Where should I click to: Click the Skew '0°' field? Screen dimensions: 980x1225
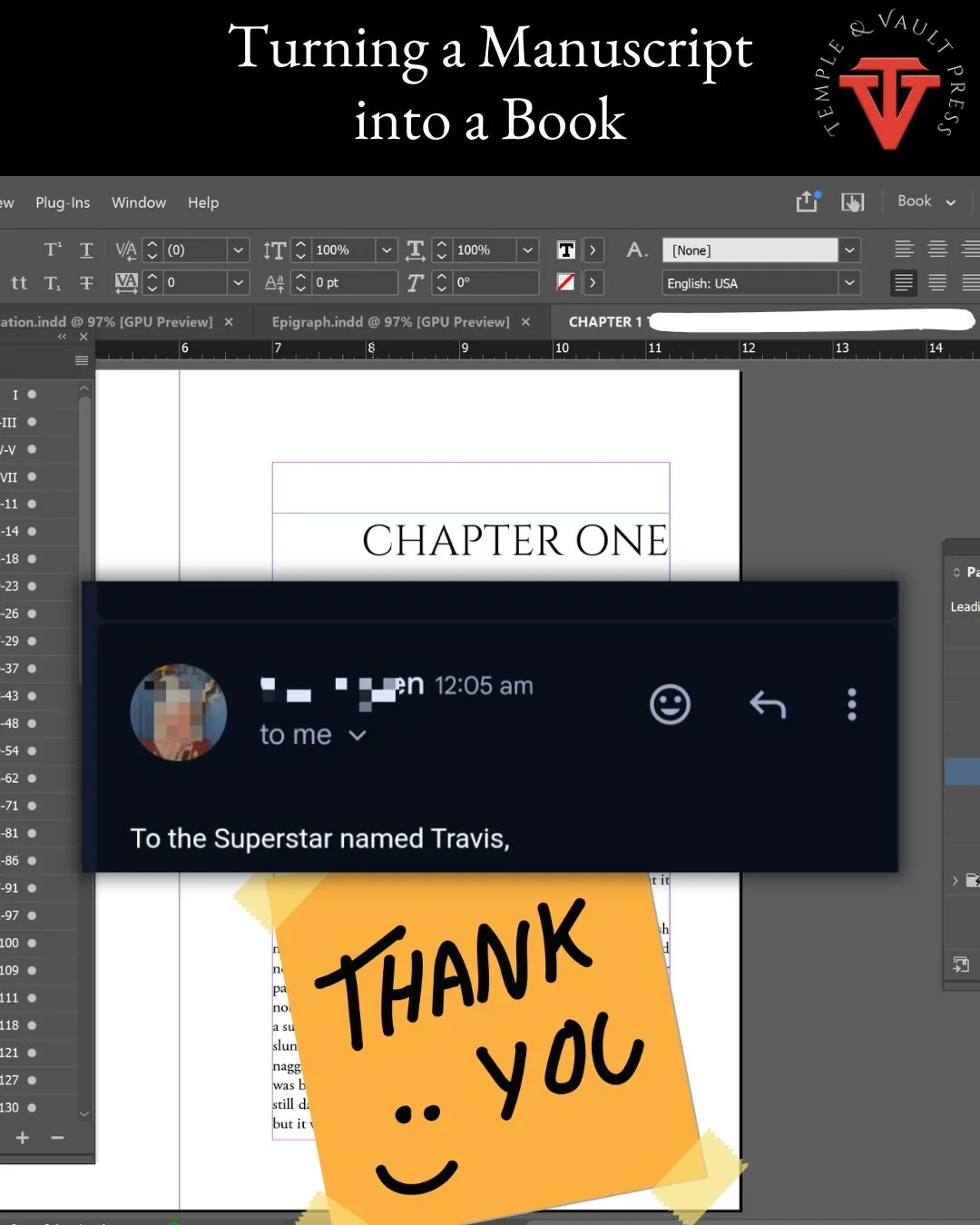pyautogui.click(x=496, y=283)
